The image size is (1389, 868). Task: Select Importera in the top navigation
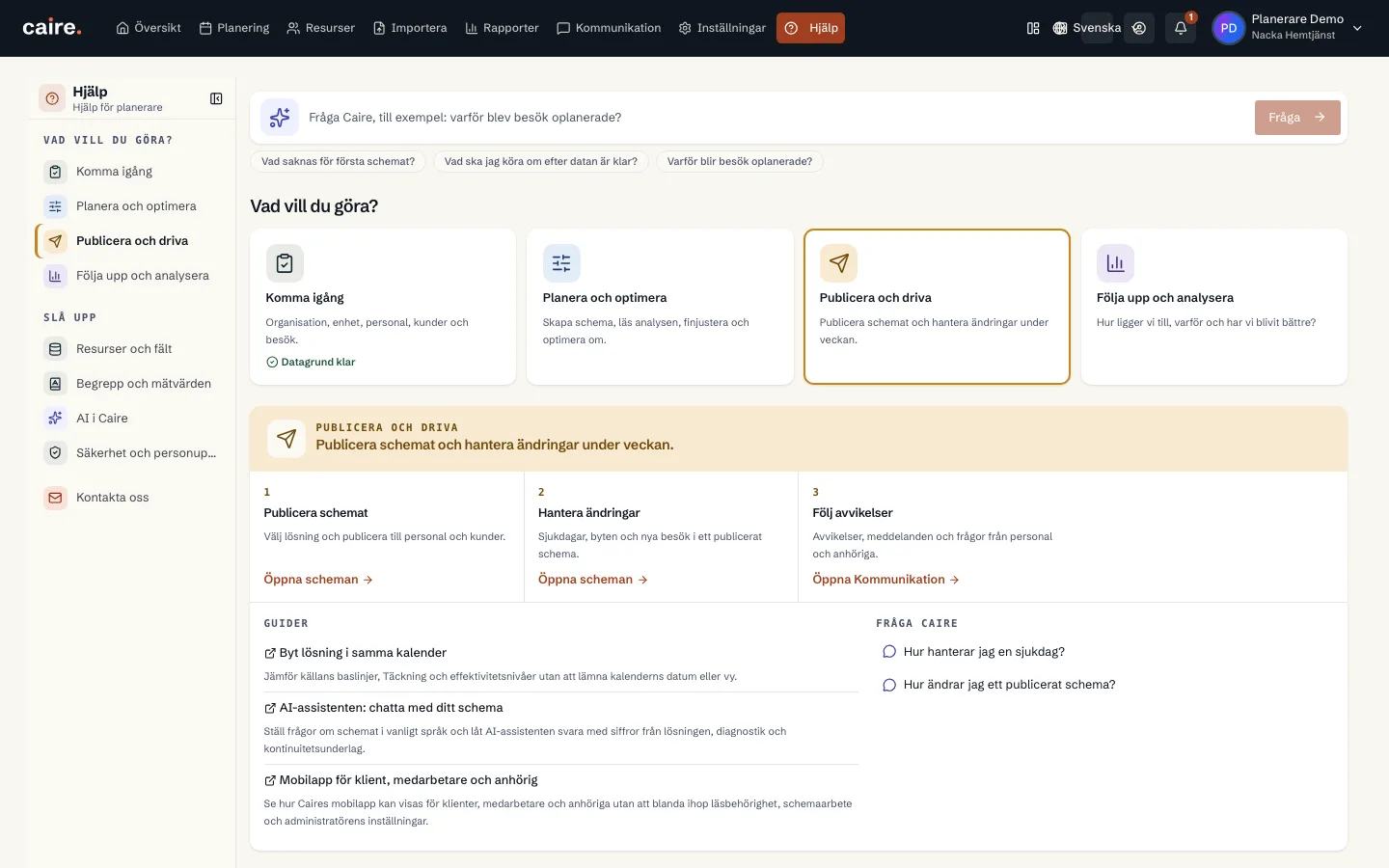coord(410,28)
